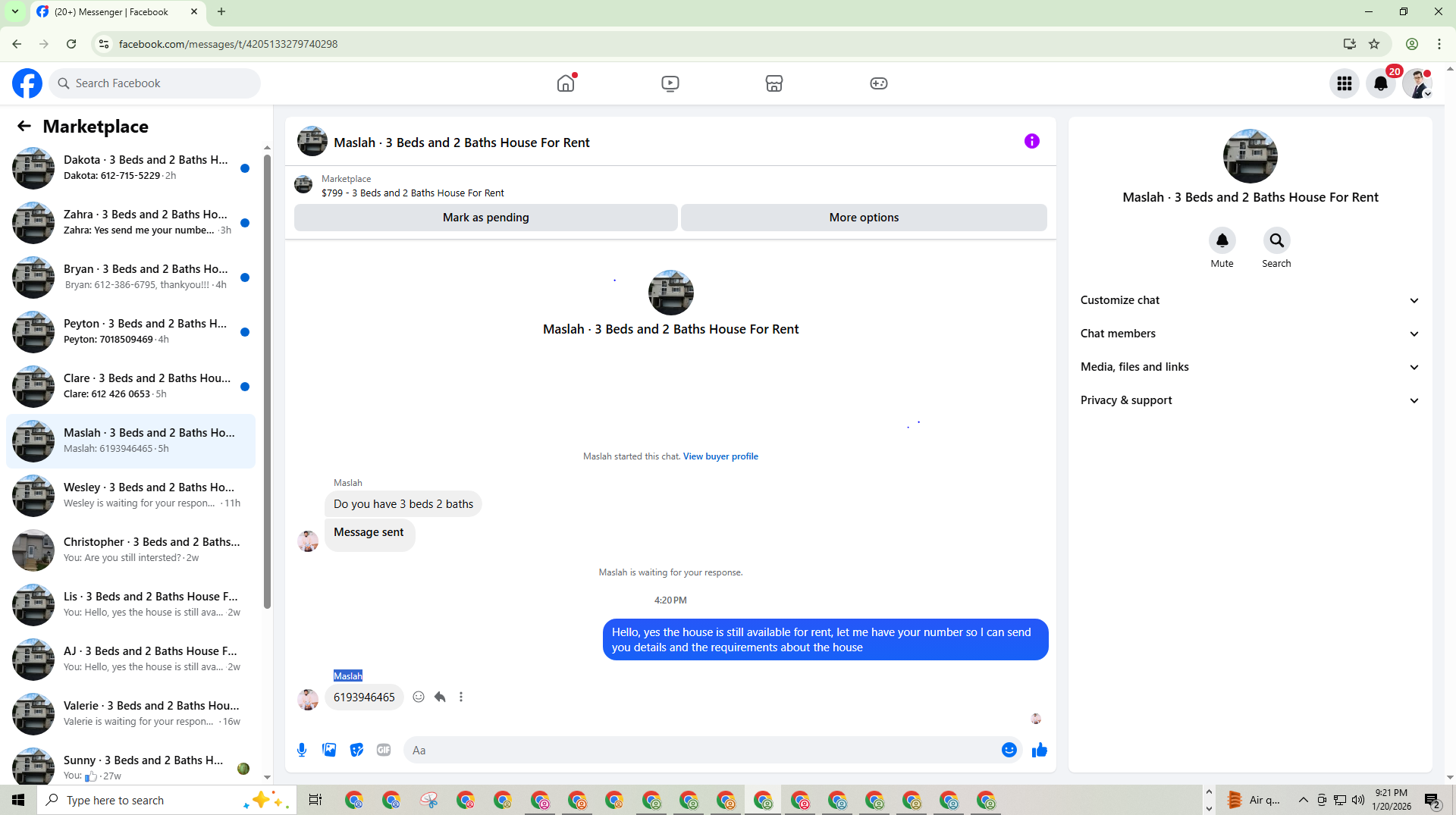Send a thumbs-up like
The height and width of the screenshot is (815, 1456).
point(1040,750)
